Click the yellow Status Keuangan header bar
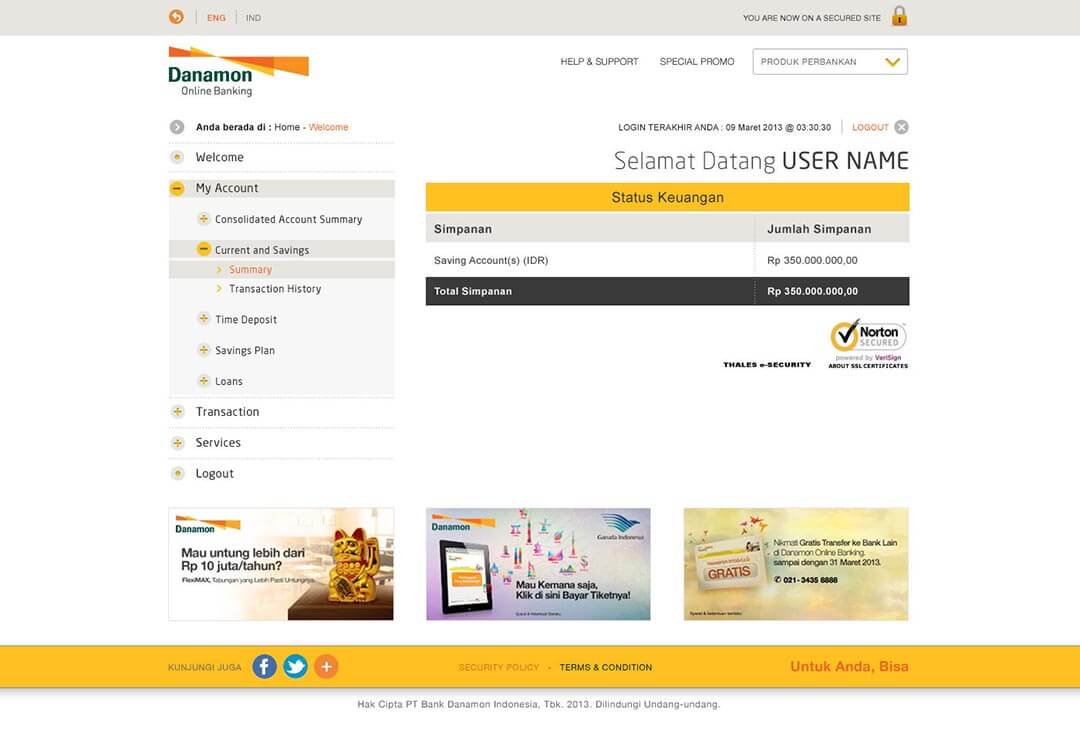The image size is (1080, 729). 668,197
